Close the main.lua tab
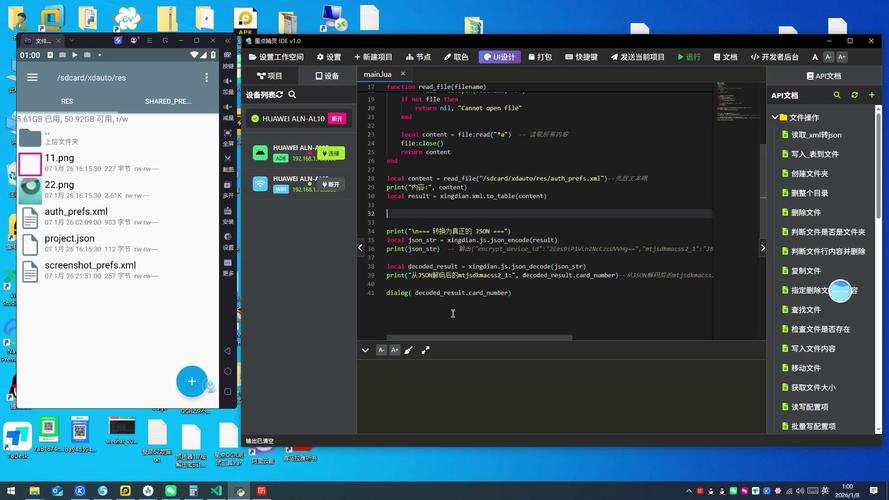 [x=403, y=74]
